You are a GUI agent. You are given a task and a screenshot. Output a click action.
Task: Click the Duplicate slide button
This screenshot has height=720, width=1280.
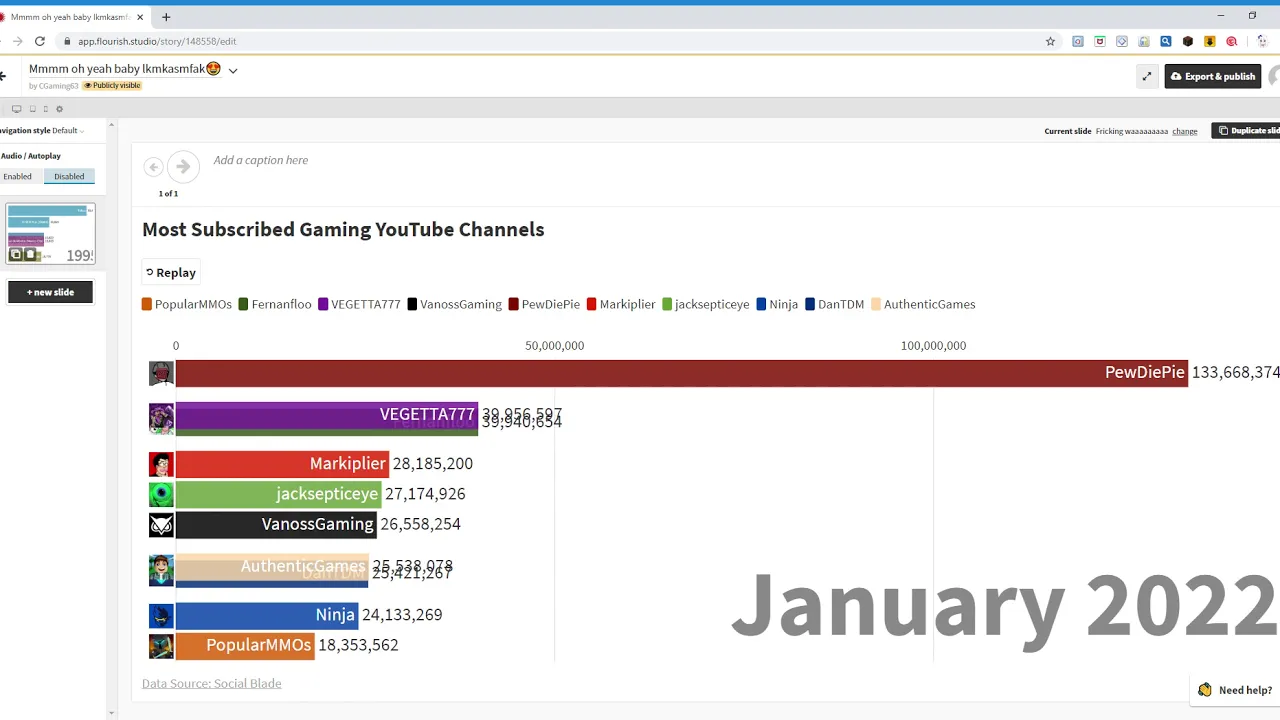[x=1246, y=131]
